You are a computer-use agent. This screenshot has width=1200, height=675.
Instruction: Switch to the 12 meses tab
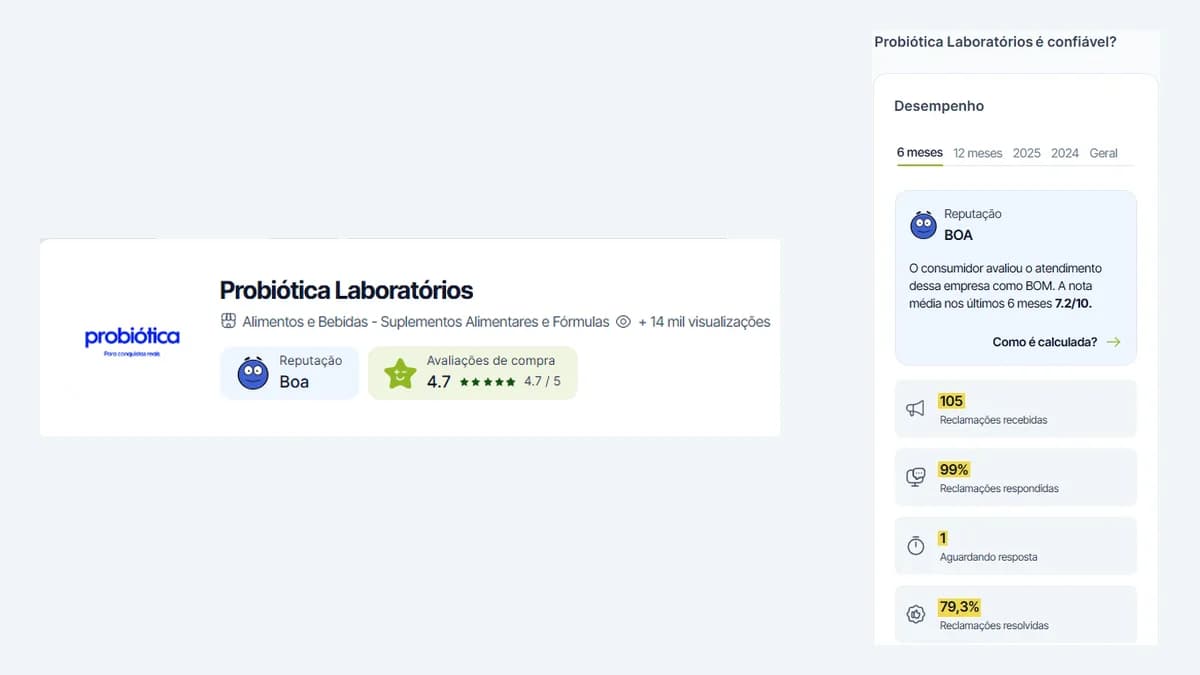click(977, 153)
